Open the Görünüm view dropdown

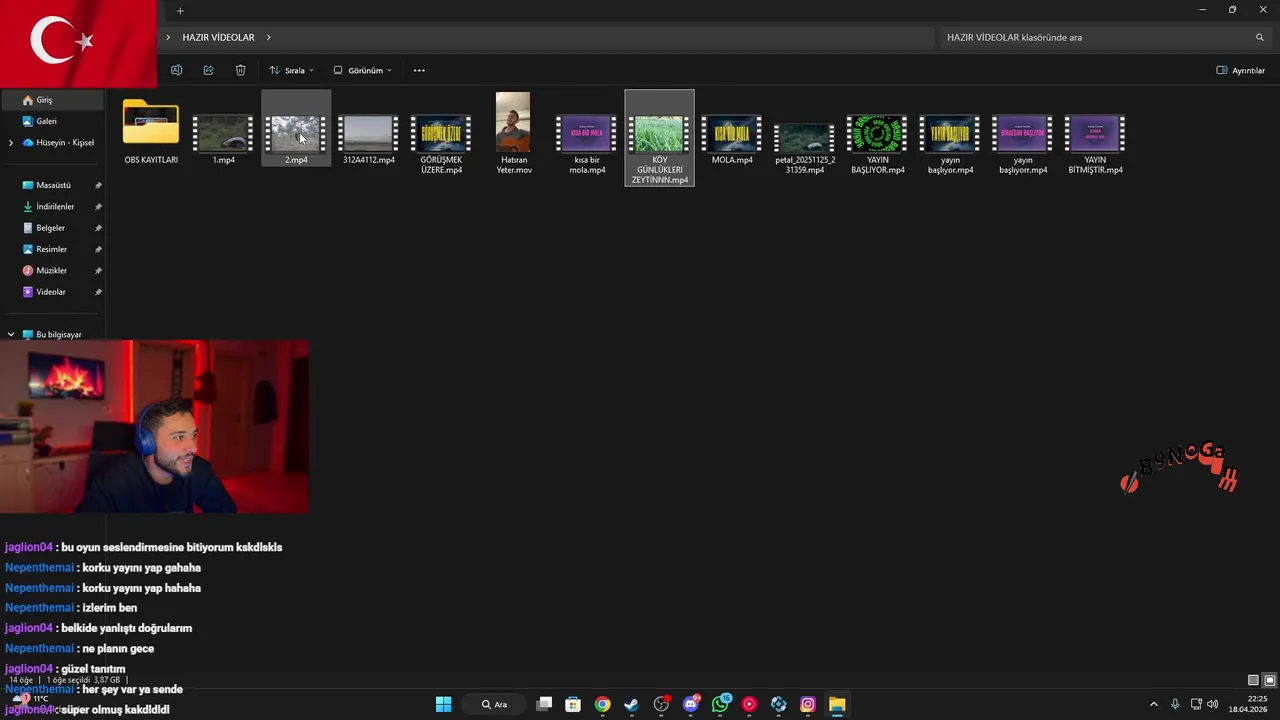click(362, 71)
